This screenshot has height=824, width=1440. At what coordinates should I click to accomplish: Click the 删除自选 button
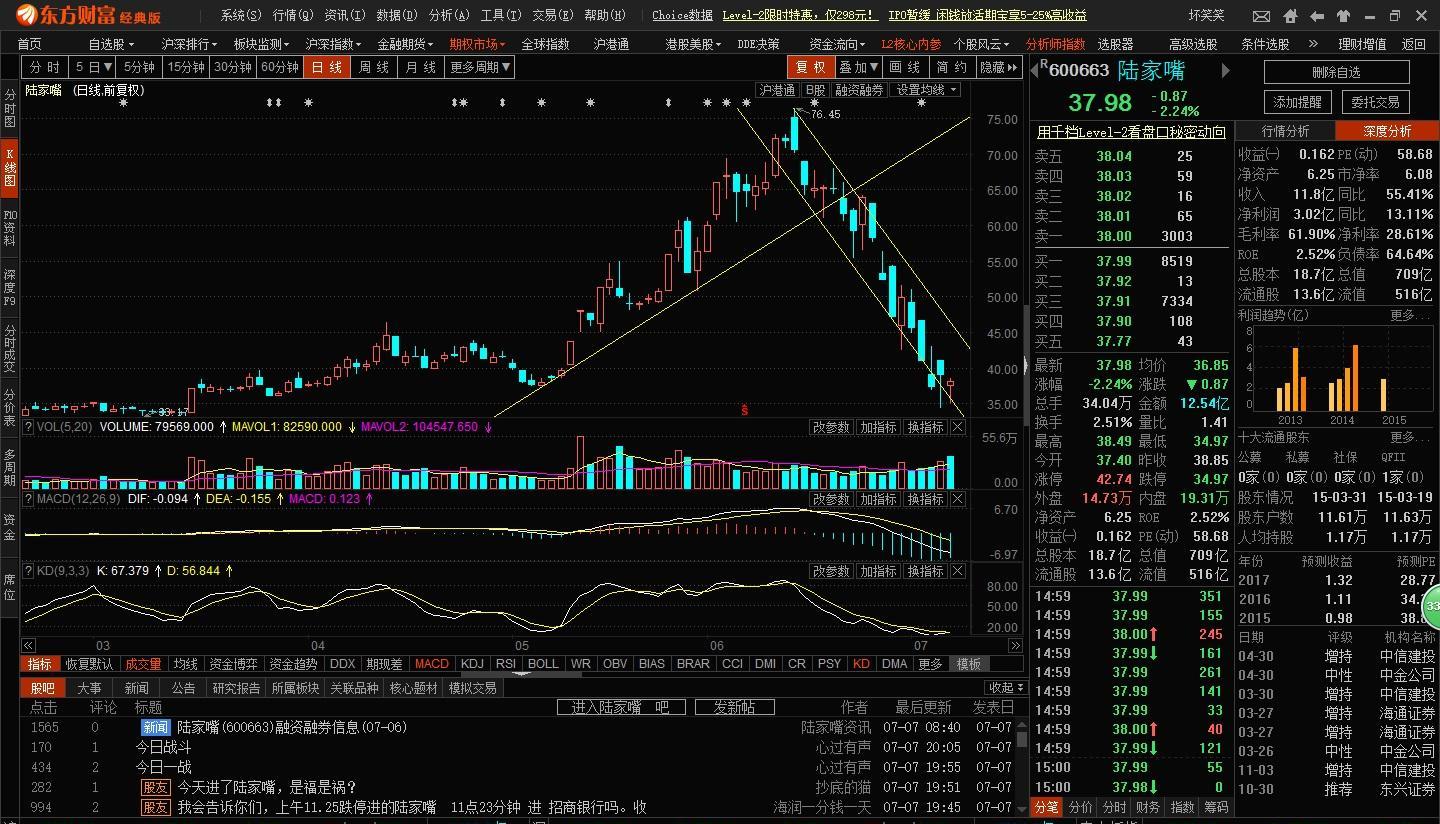point(1336,72)
